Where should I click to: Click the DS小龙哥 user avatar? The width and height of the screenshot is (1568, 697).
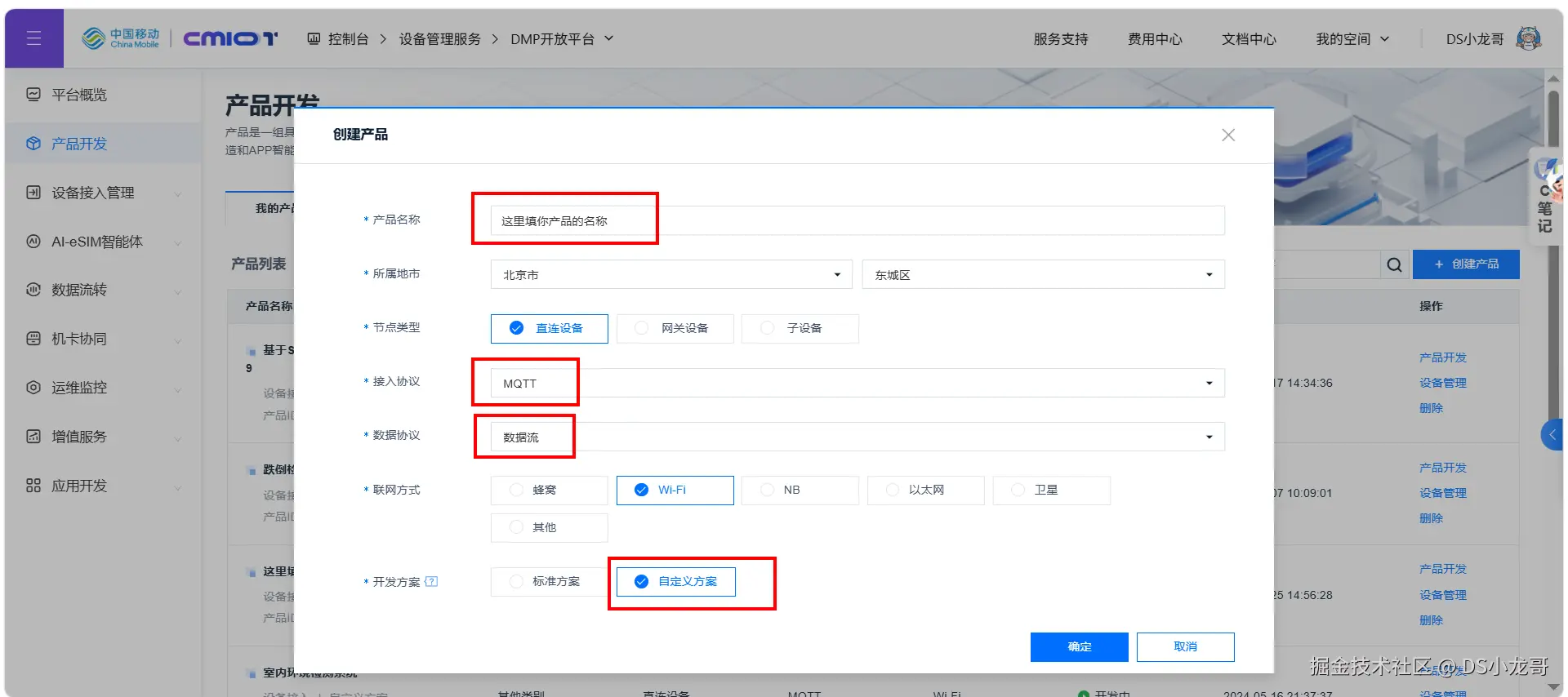click(1528, 38)
